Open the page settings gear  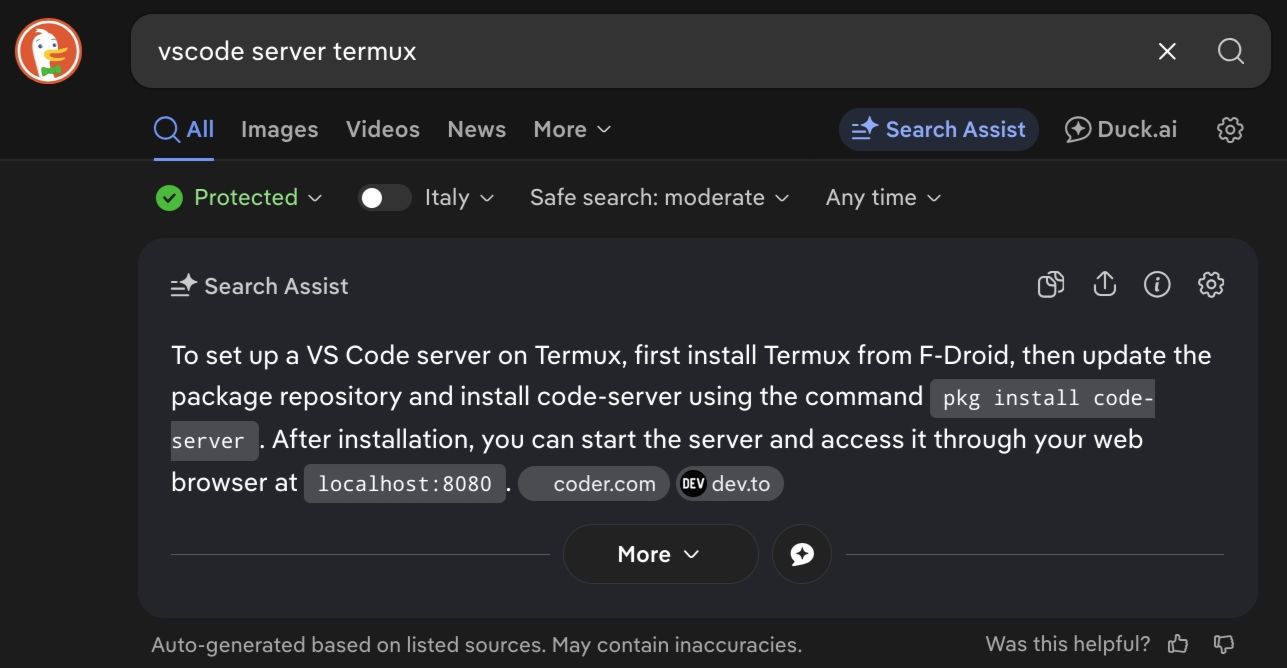click(1230, 129)
